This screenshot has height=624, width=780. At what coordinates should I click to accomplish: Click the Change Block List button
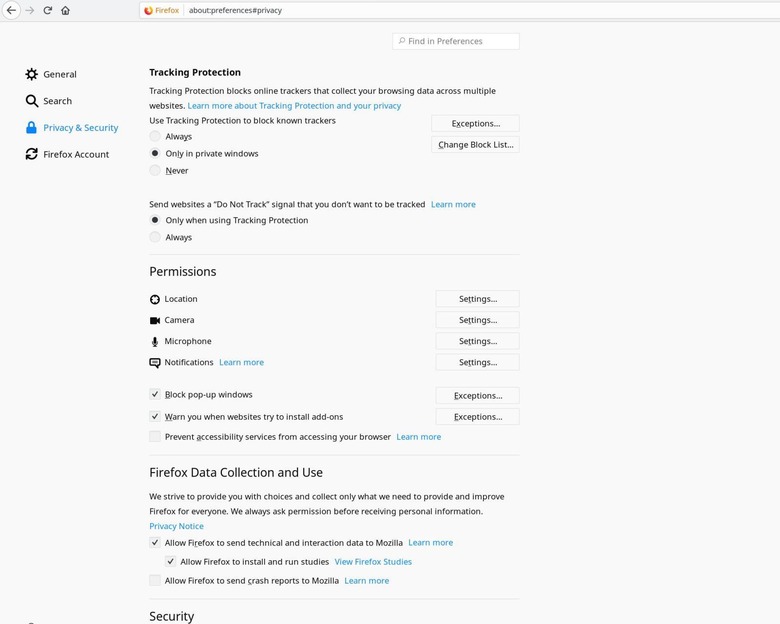[x=475, y=145]
